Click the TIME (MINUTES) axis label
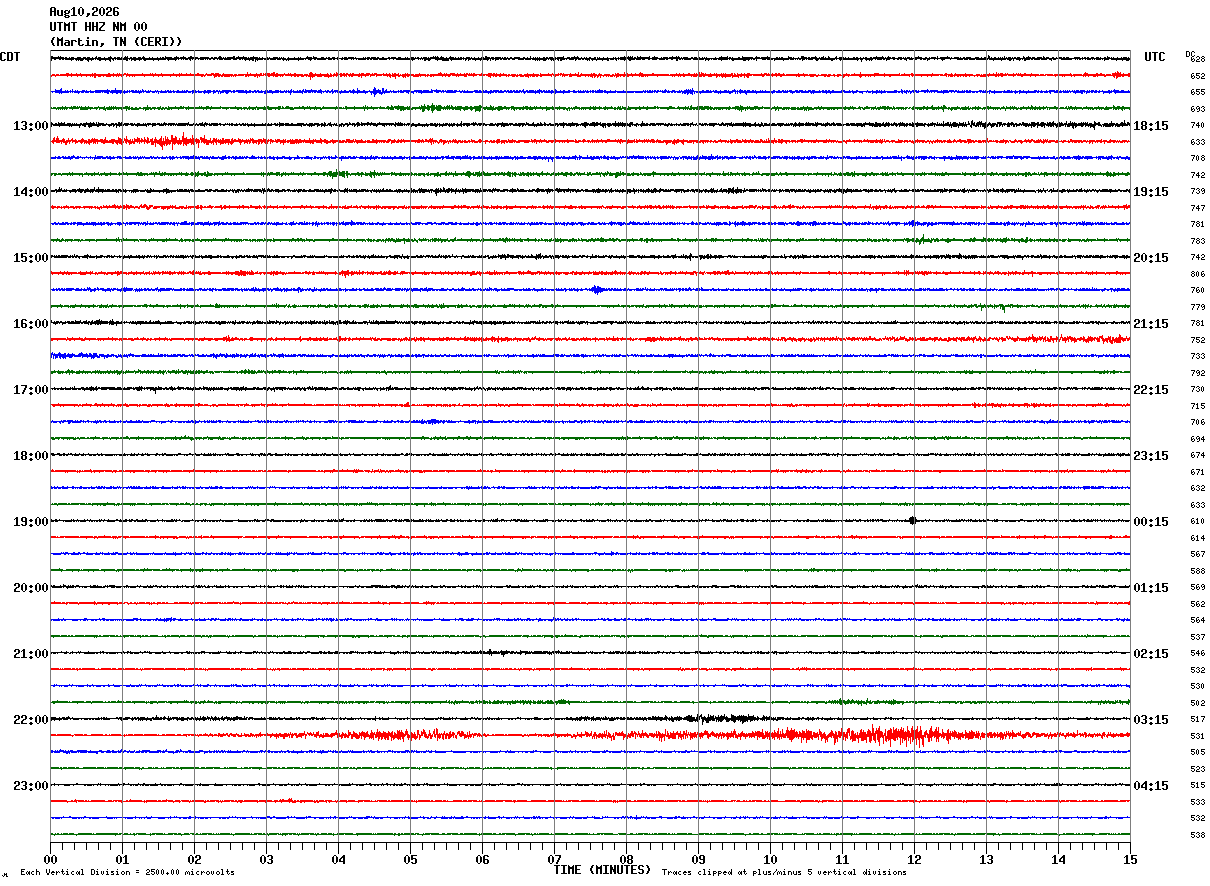 [602, 870]
